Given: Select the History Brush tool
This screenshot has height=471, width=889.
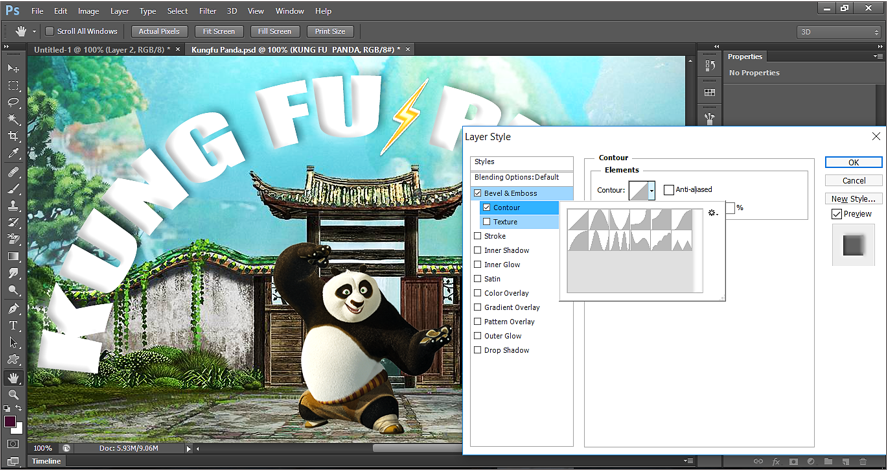Looking at the screenshot, I should coord(13,223).
